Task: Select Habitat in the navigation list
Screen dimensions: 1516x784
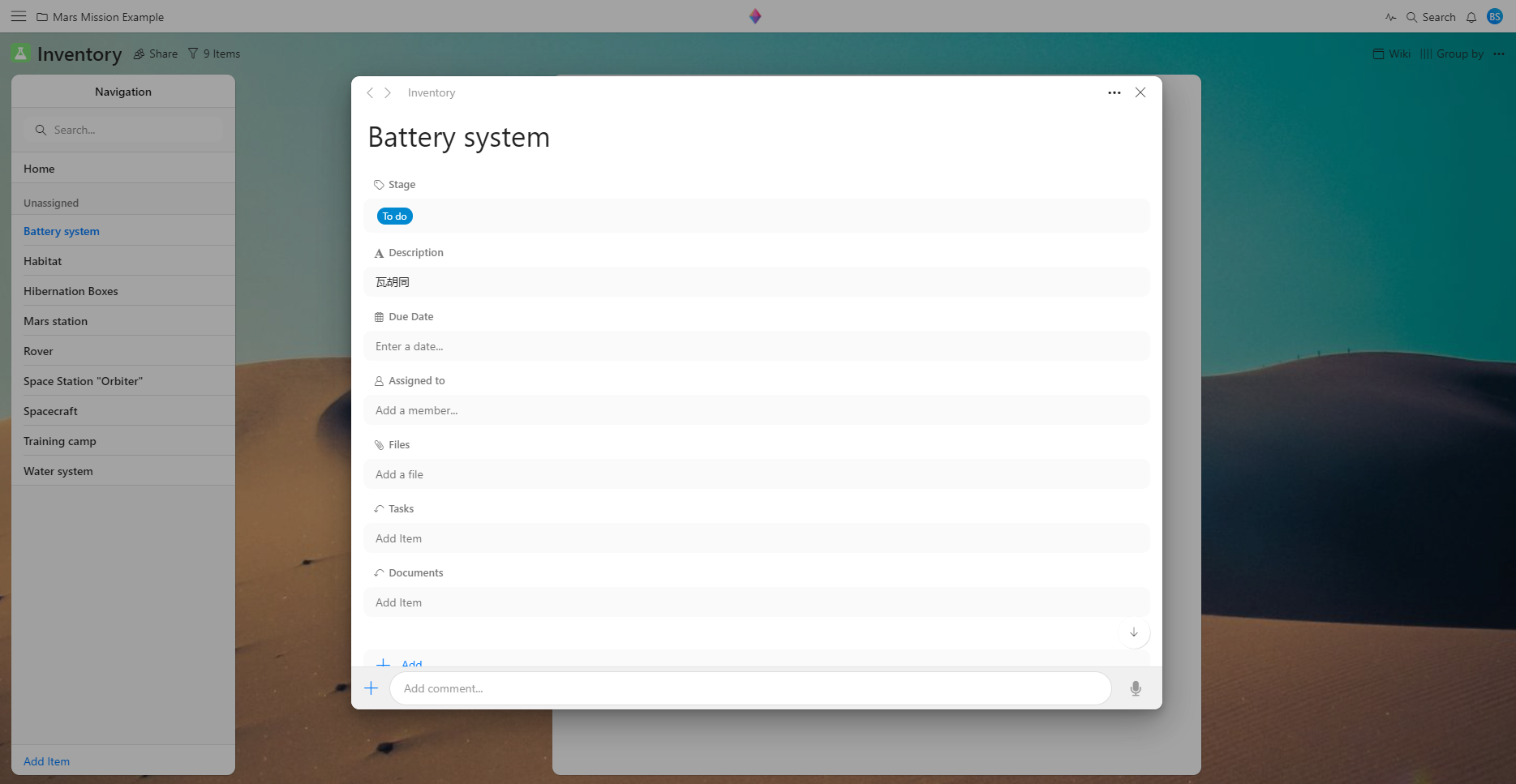Action: (43, 261)
